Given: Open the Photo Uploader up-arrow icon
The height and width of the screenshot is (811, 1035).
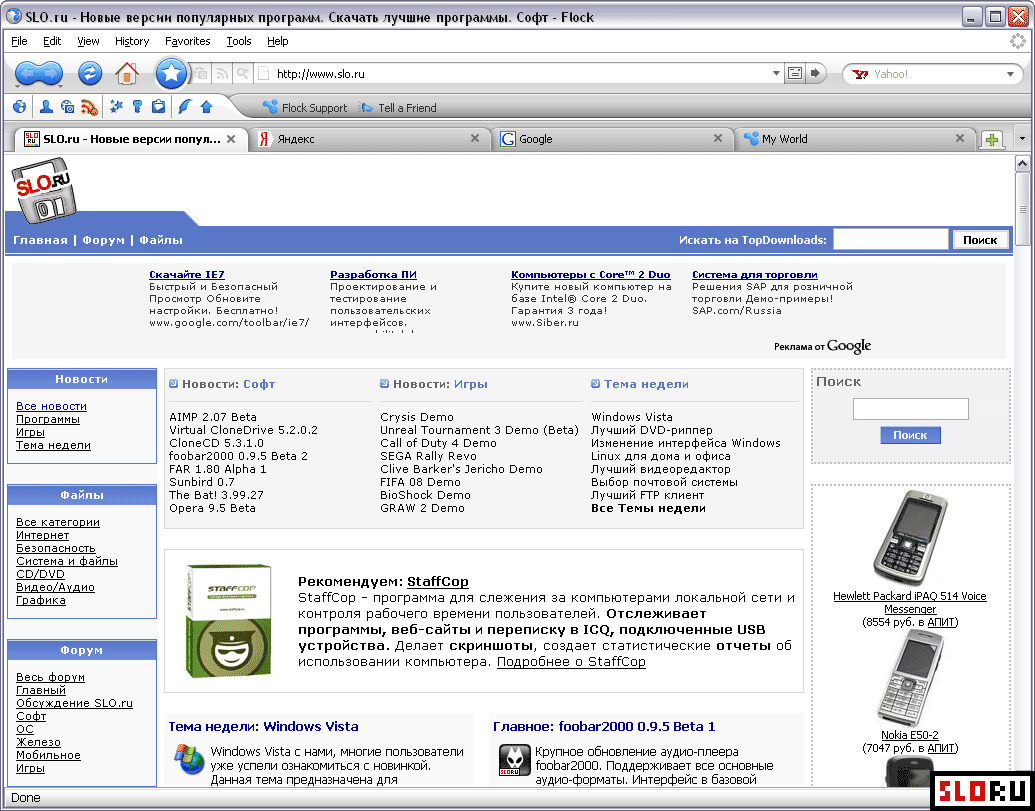Looking at the screenshot, I should pyautogui.click(x=206, y=106).
